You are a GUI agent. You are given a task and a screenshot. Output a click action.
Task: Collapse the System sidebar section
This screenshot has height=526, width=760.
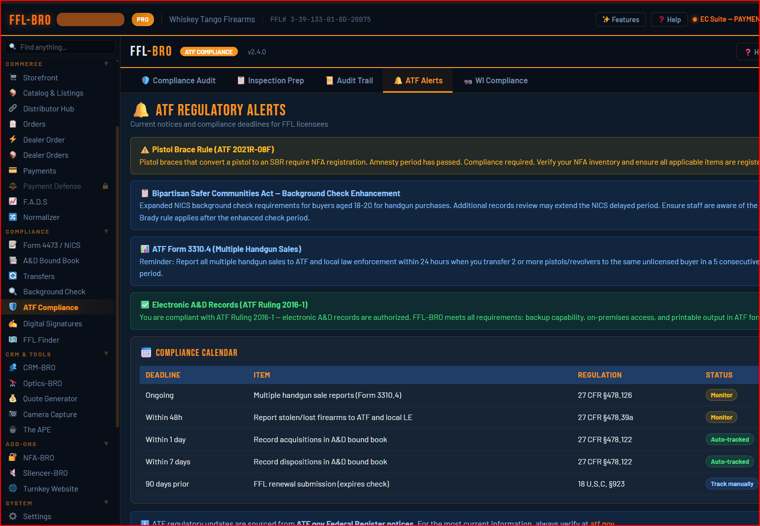106,503
